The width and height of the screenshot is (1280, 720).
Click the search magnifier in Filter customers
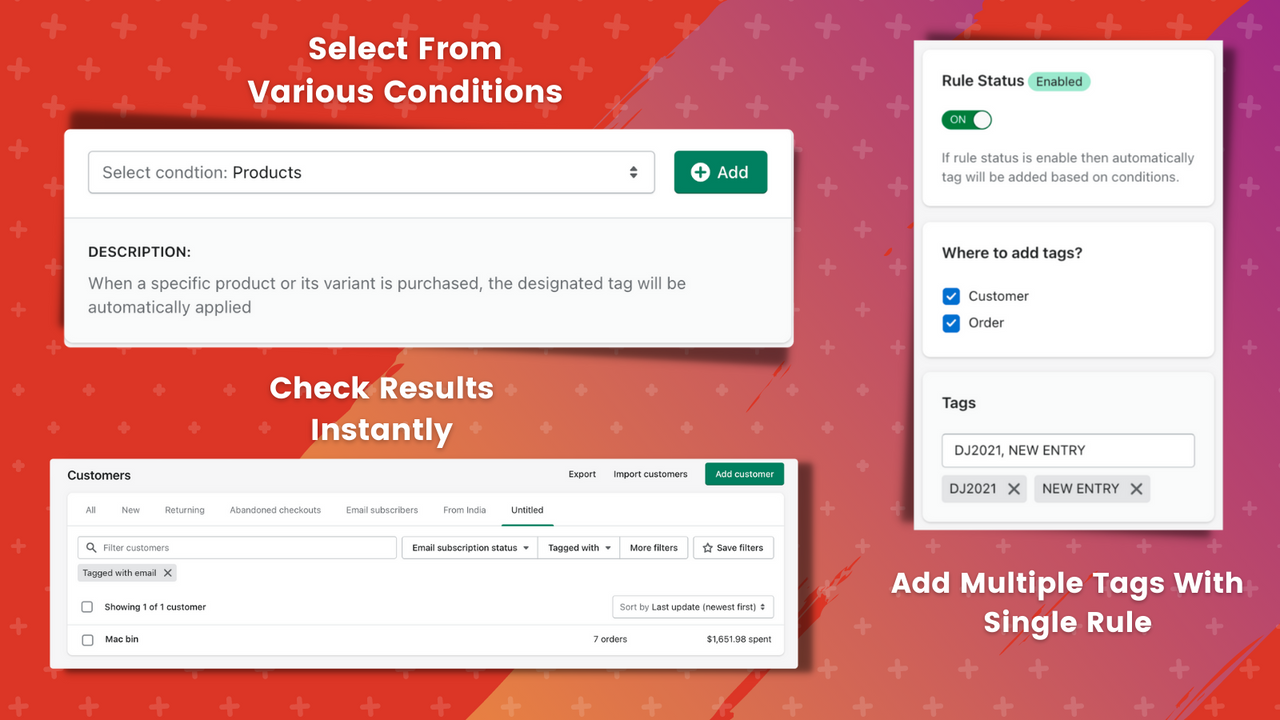92,548
